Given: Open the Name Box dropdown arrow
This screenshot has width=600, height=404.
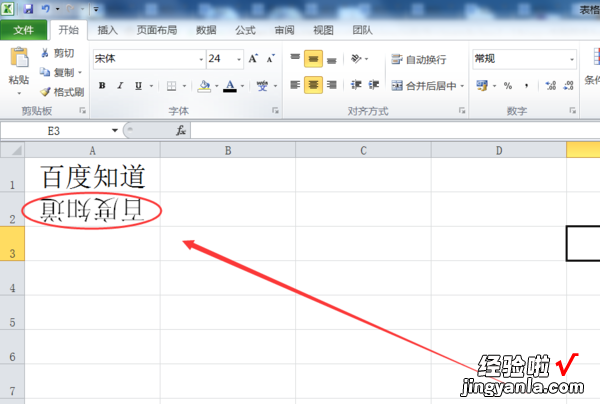Looking at the screenshot, I should click(114, 130).
